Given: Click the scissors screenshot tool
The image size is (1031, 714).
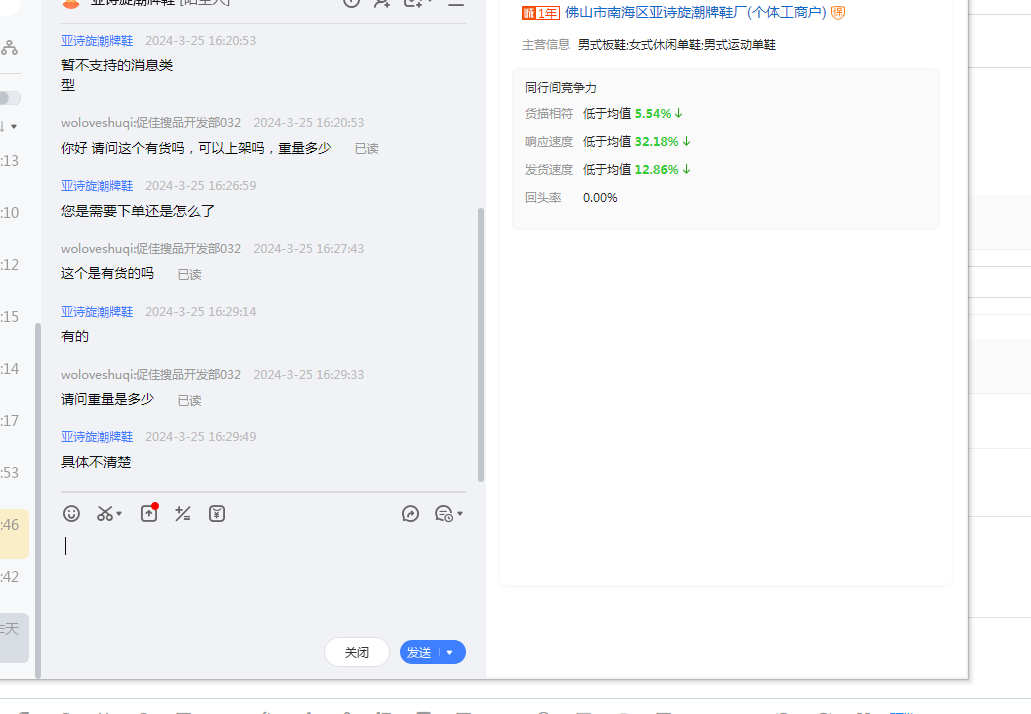Looking at the screenshot, I should click(x=105, y=514).
